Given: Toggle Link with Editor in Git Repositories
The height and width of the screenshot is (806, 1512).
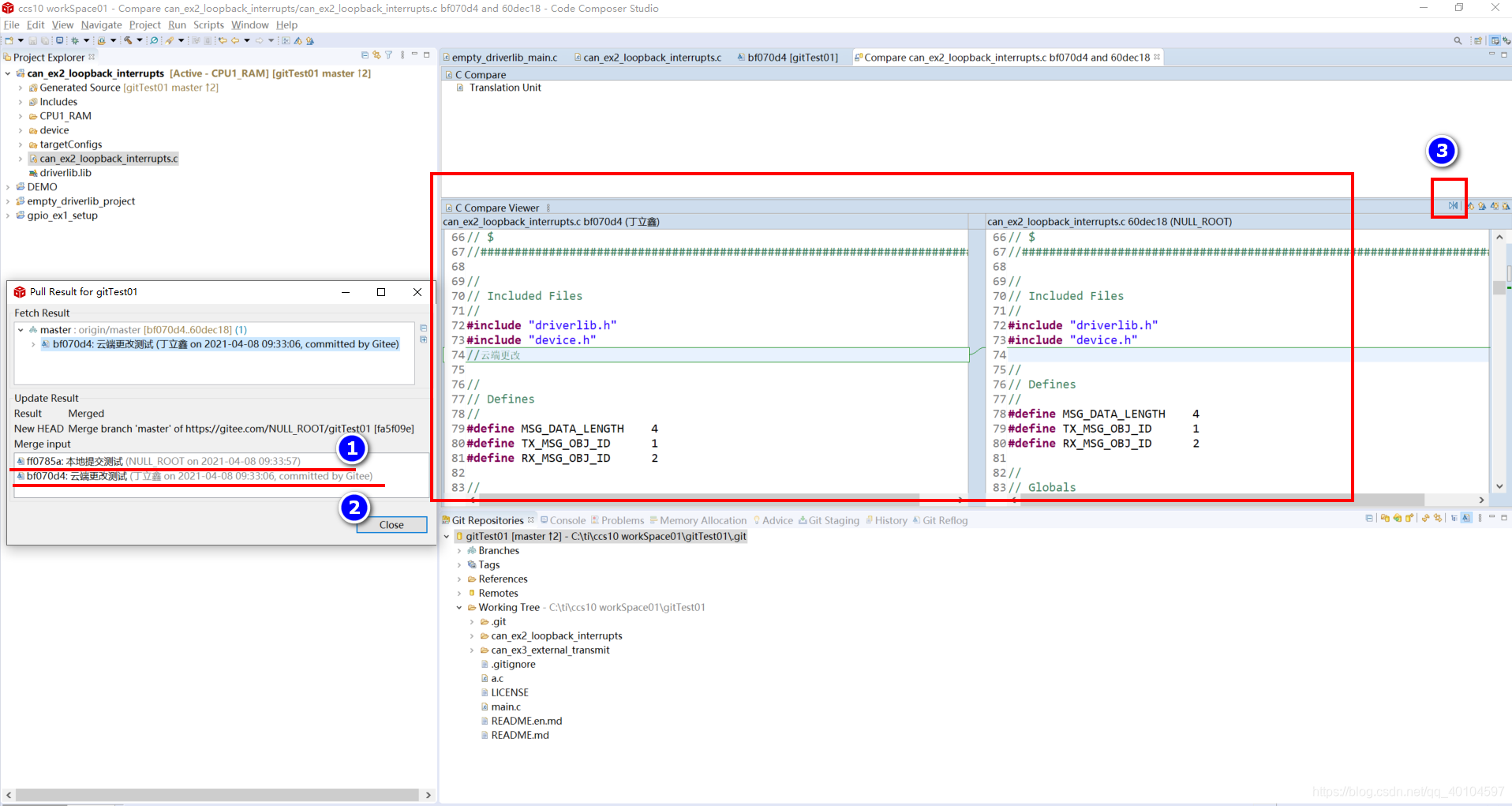Looking at the screenshot, I should pyautogui.click(x=1438, y=518).
